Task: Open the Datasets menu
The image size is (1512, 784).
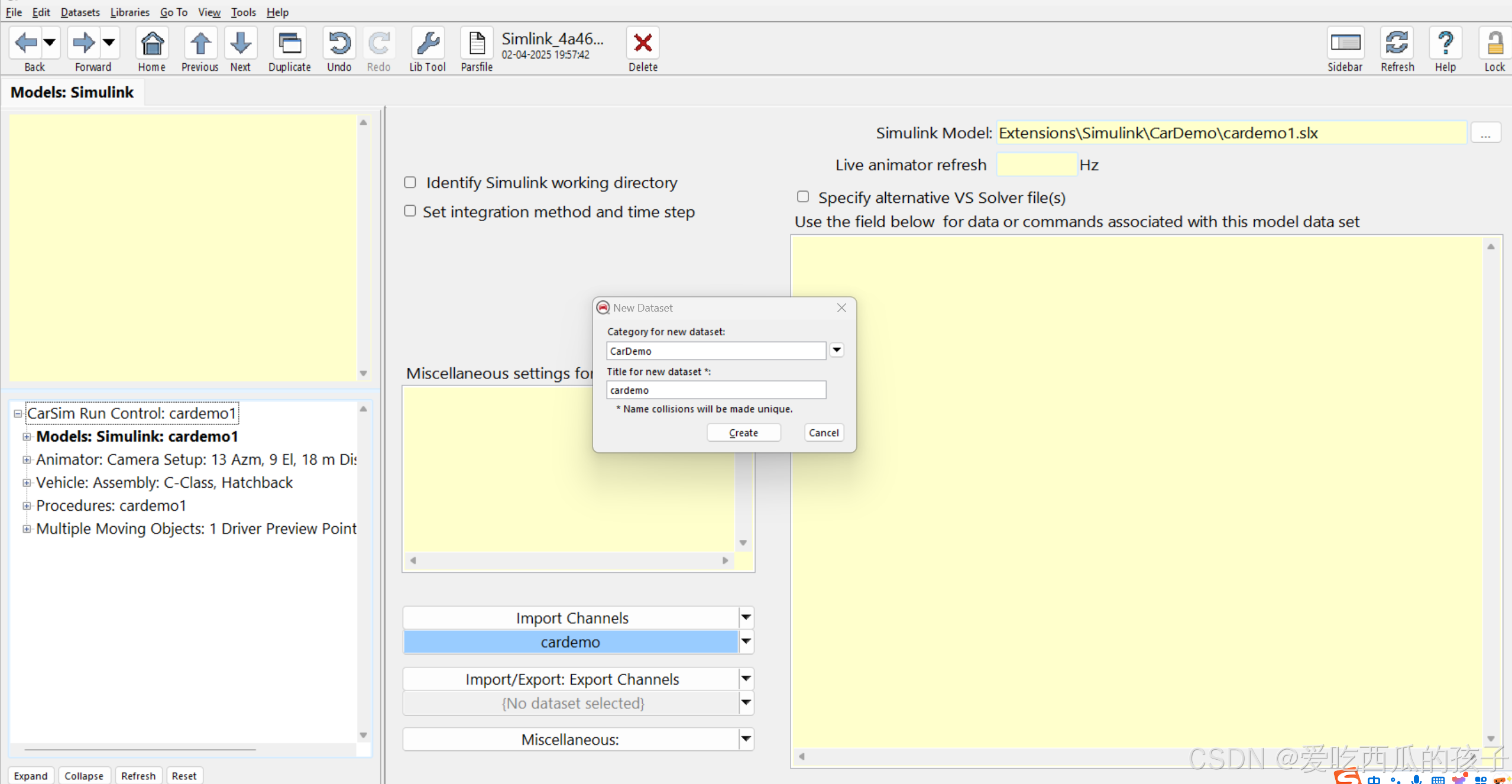Action: click(80, 12)
